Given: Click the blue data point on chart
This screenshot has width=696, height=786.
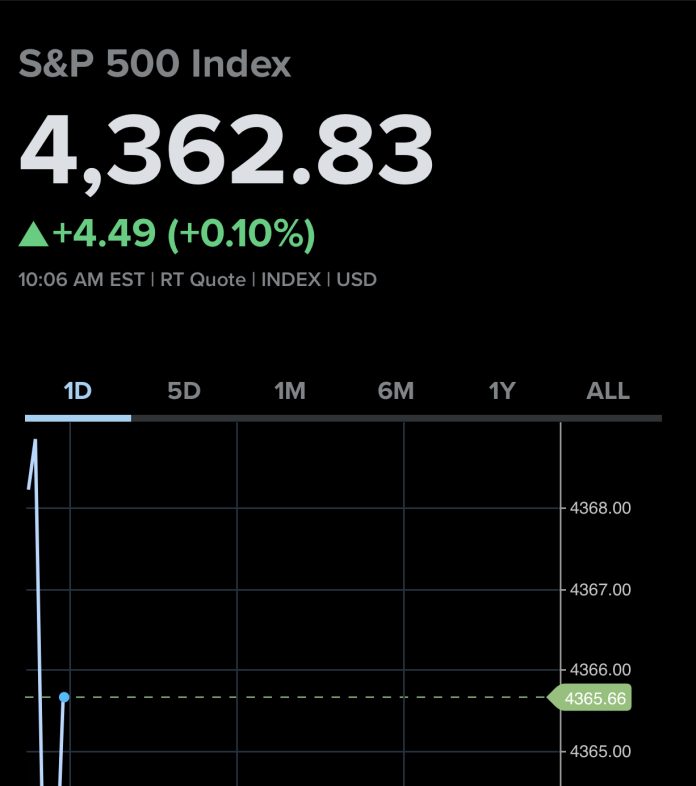Looking at the screenshot, I should (64, 697).
